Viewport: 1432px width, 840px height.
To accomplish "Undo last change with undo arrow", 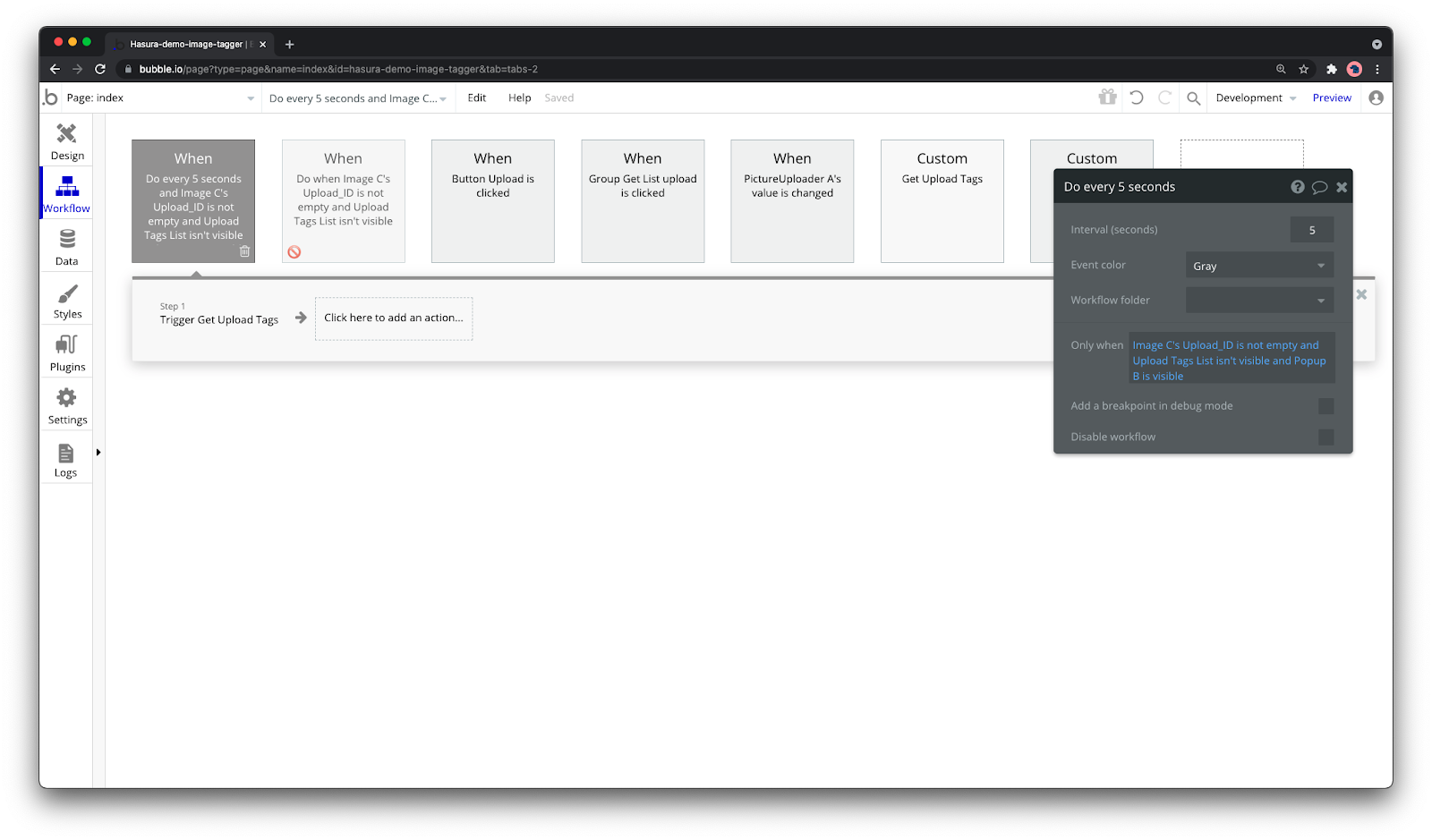I will tap(1137, 98).
